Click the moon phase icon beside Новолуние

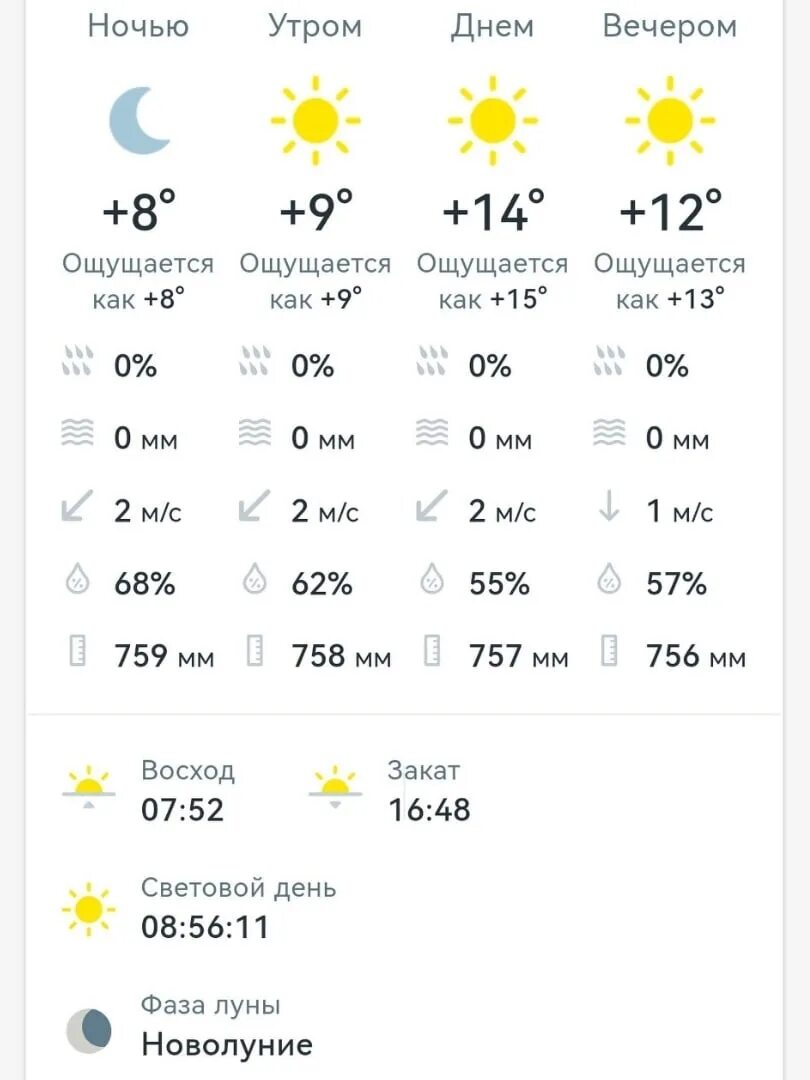(x=89, y=1030)
